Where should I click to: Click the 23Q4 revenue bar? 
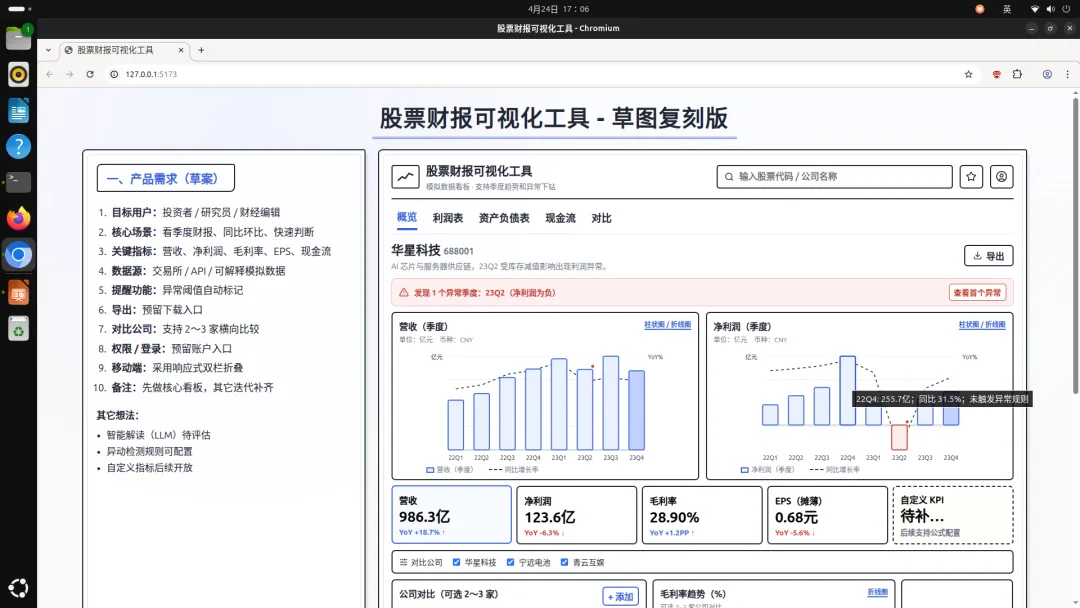coord(636,410)
